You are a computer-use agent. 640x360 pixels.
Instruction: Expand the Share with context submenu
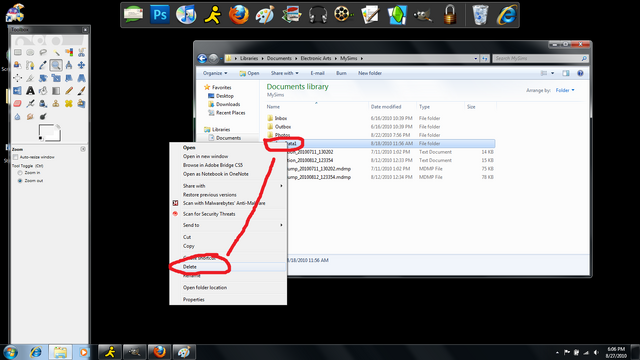(281, 186)
